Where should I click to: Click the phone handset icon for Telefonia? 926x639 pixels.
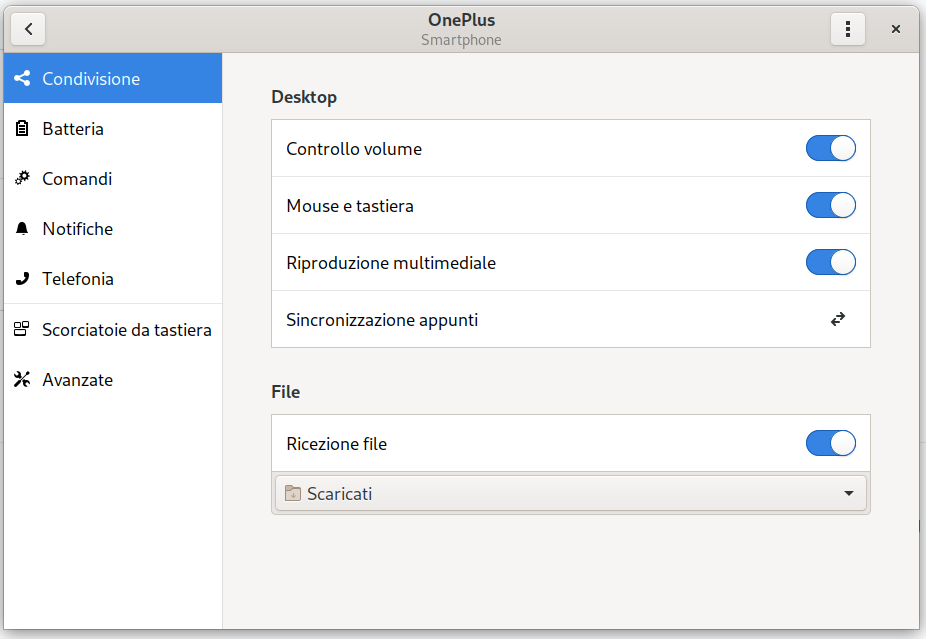[x=22, y=279]
